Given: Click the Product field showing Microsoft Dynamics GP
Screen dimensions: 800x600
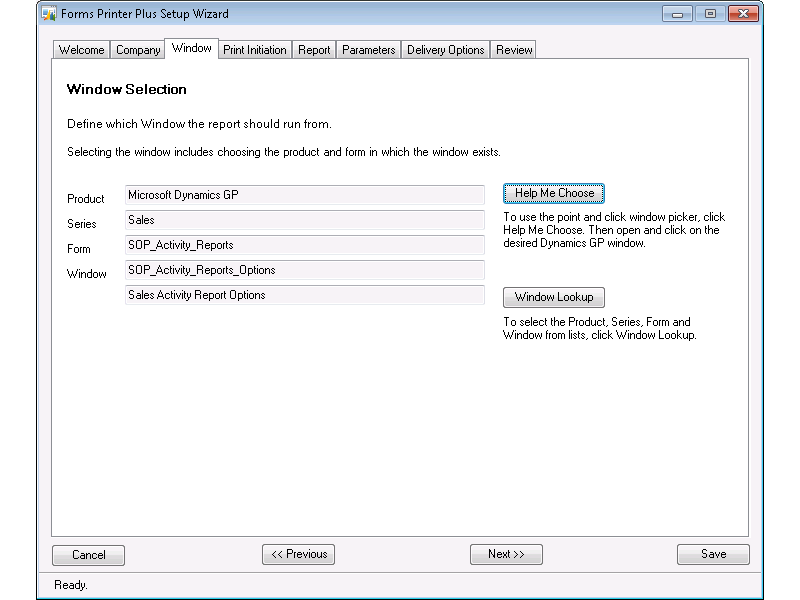Looking at the screenshot, I should click(x=305, y=195).
